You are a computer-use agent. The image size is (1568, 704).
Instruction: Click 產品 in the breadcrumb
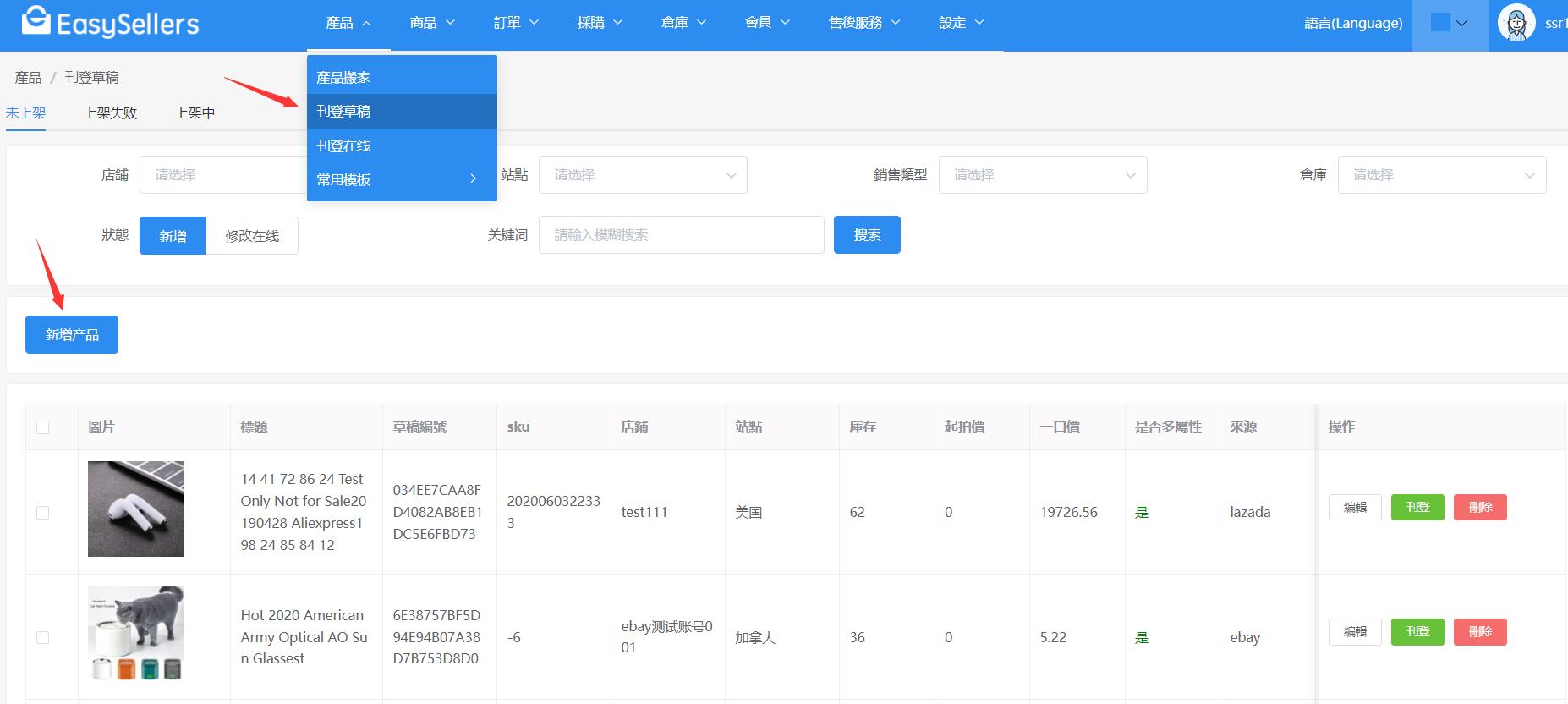click(x=28, y=77)
